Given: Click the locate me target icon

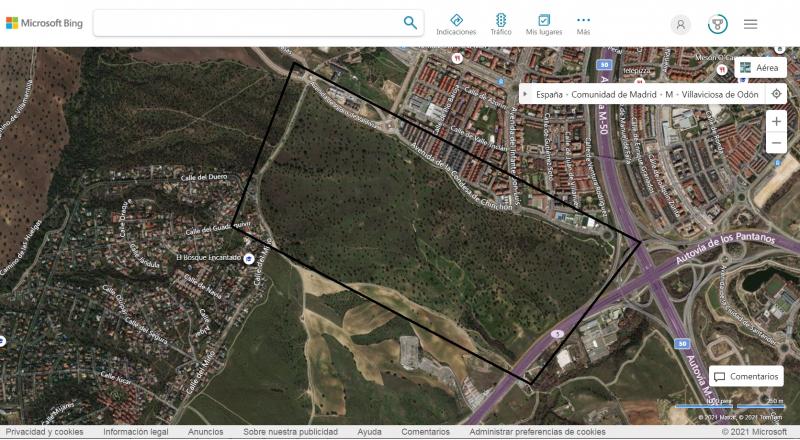Looking at the screenshot, I should pos(776,94).
